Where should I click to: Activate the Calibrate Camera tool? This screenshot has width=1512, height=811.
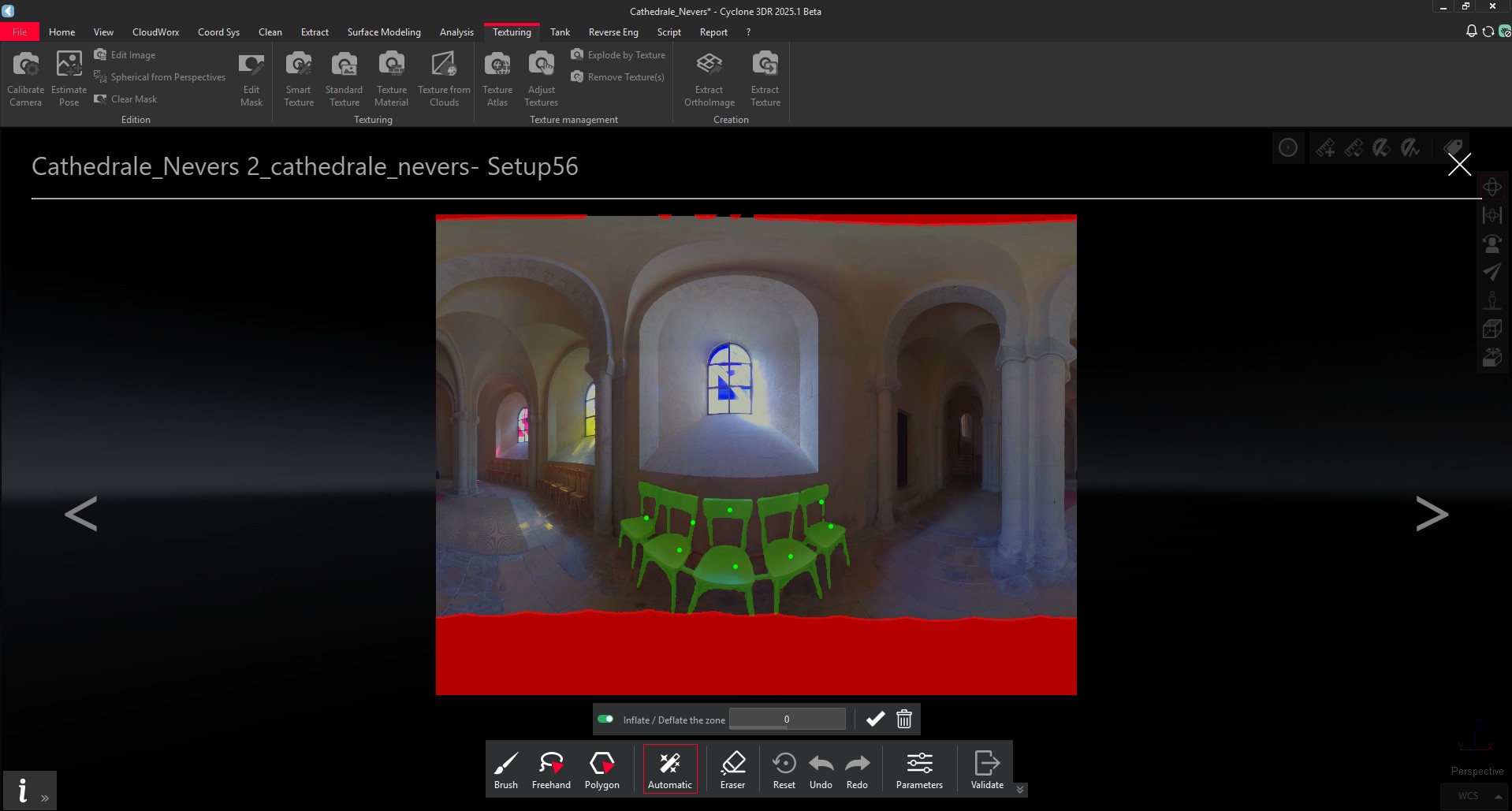25,76
